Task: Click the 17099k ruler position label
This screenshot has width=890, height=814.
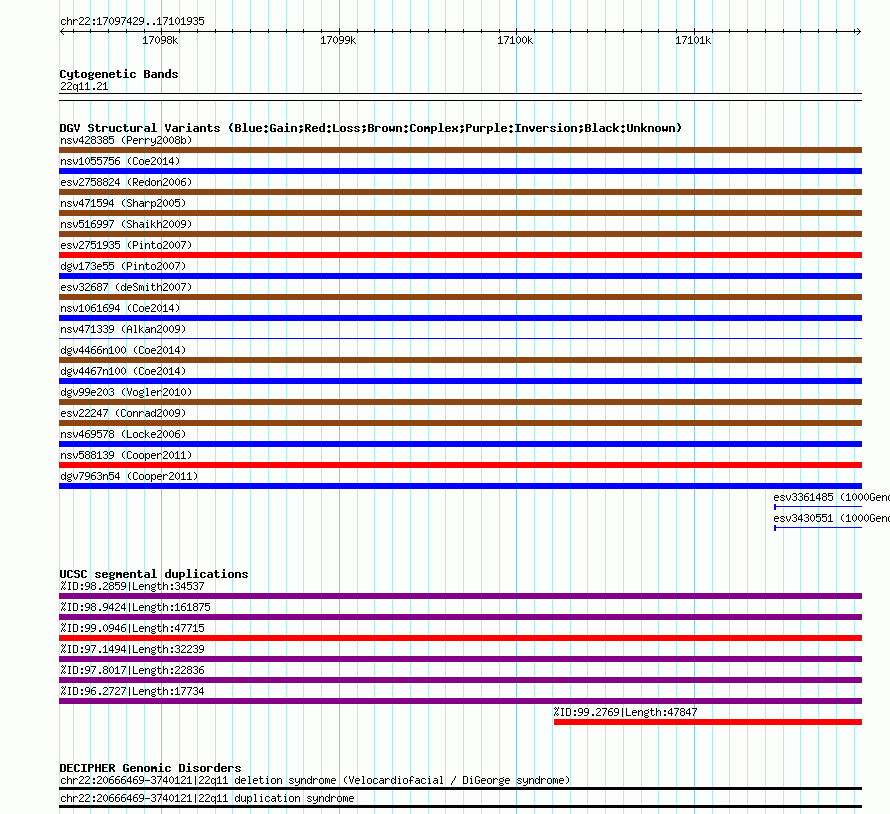Action: (338, 40)
